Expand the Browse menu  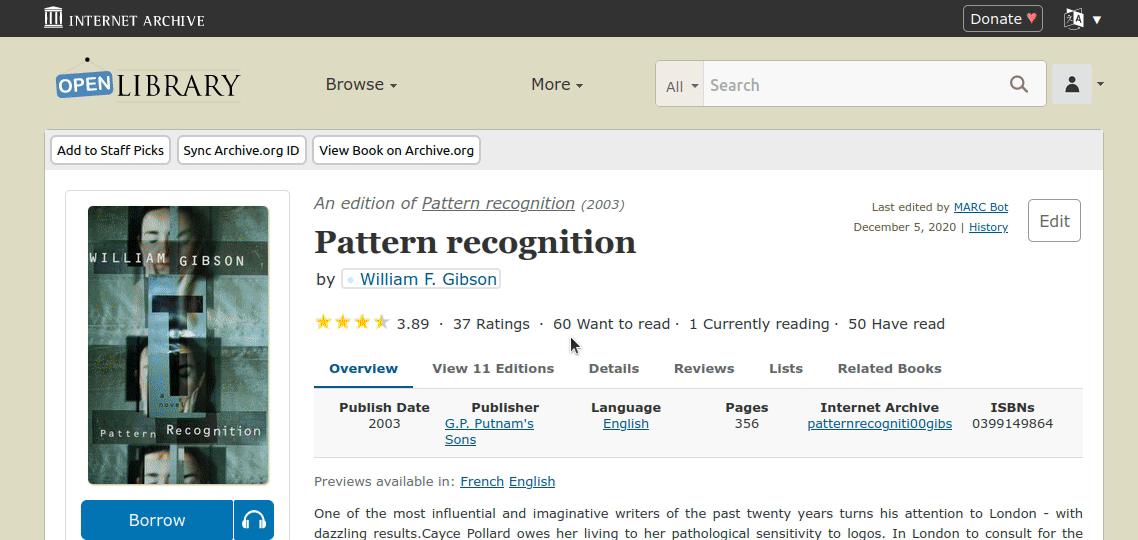click(361, 84)
